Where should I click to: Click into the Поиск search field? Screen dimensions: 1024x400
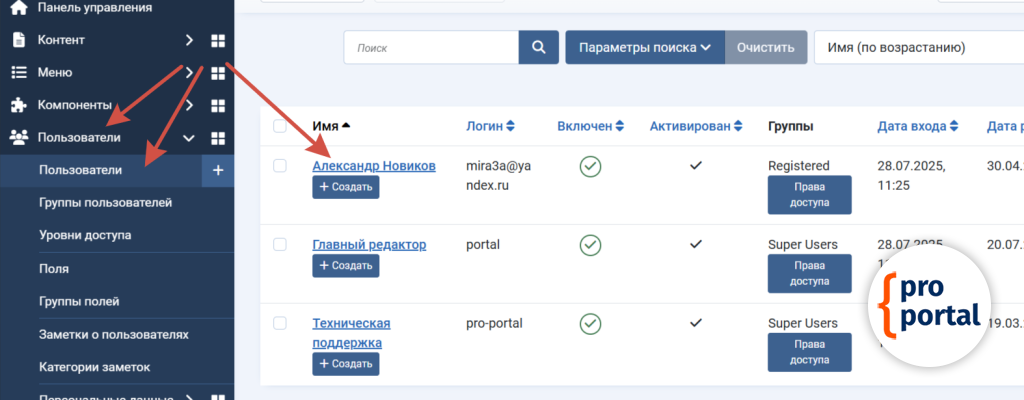click(x=431, y=47)
